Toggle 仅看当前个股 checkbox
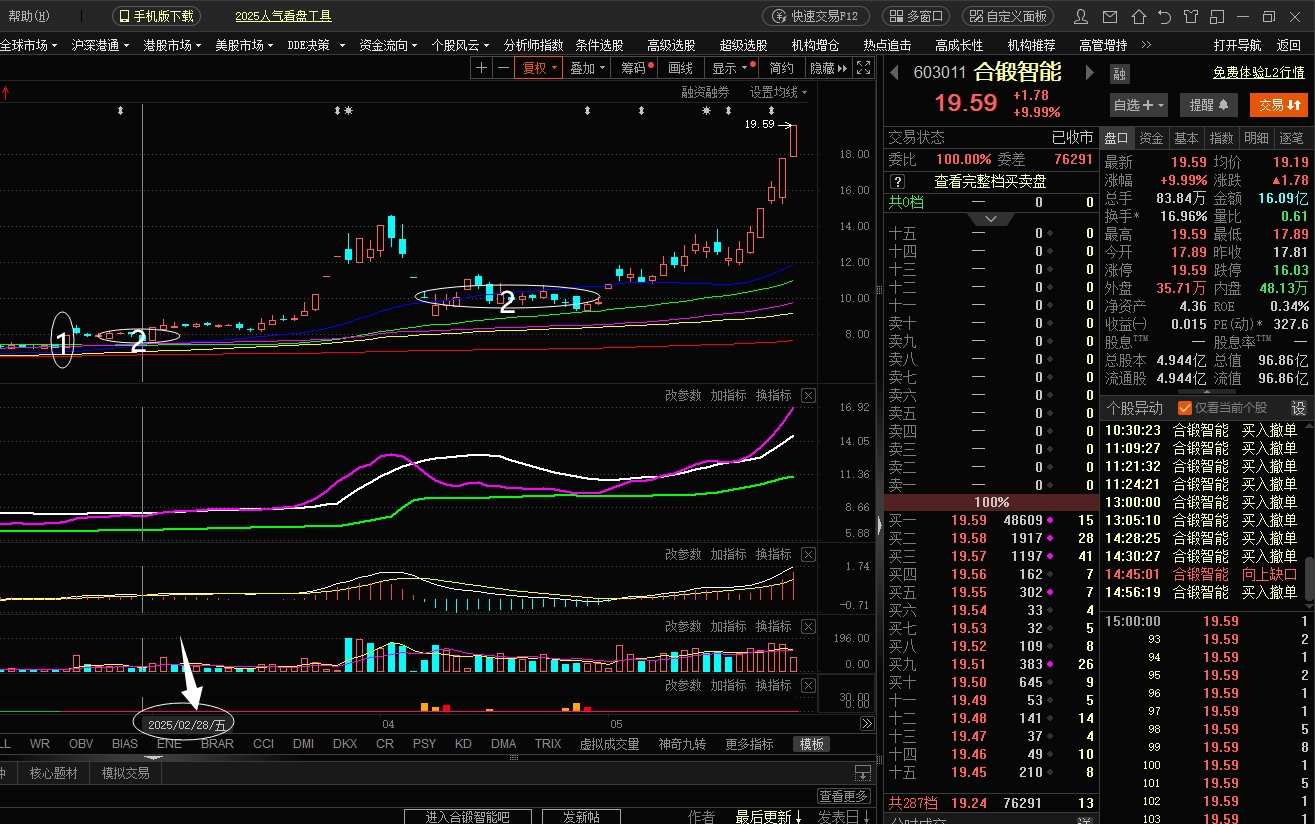 pos(1185,407)
